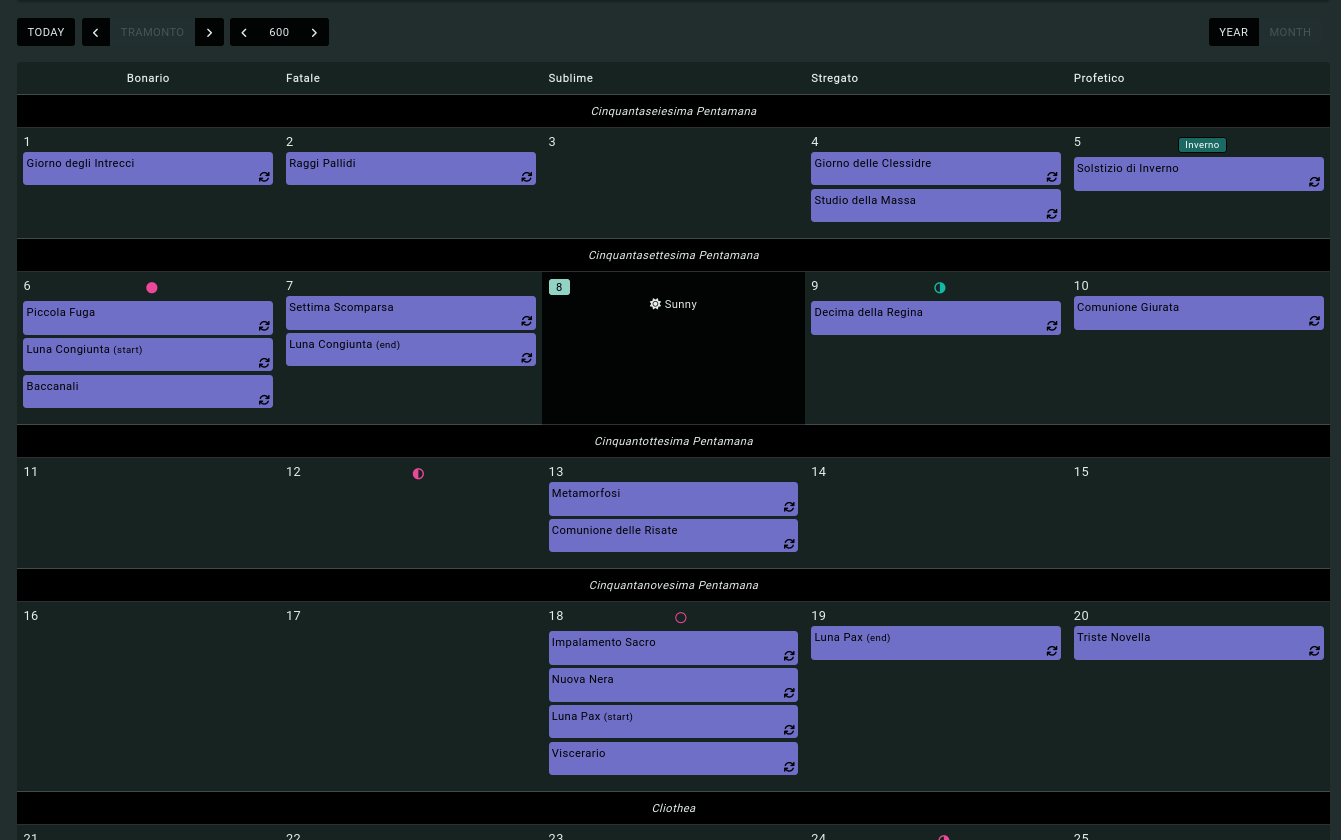This screenshot has height=840, width=1341.
Task: Click the recurring icon on Giorno degli Intrecci
Action: [264, 177]
